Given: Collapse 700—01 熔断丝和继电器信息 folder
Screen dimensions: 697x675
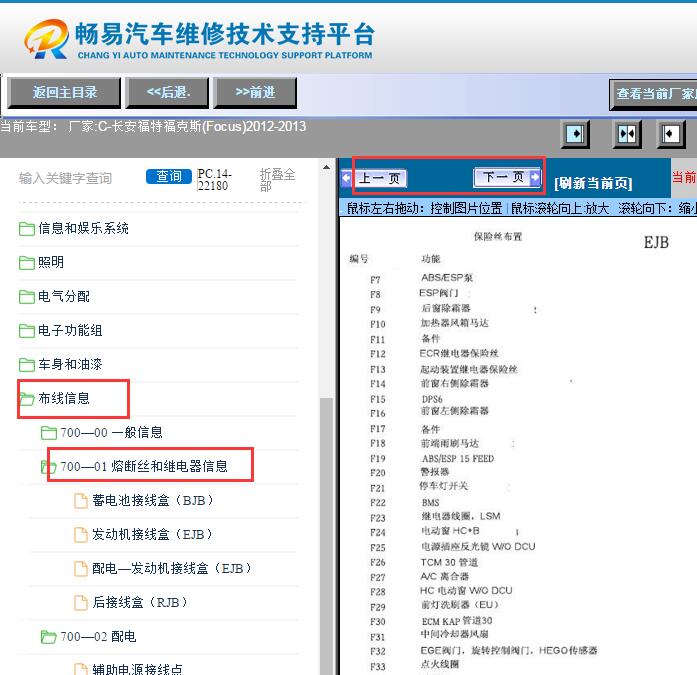Looking at the screenshot, I should point(144,466).
